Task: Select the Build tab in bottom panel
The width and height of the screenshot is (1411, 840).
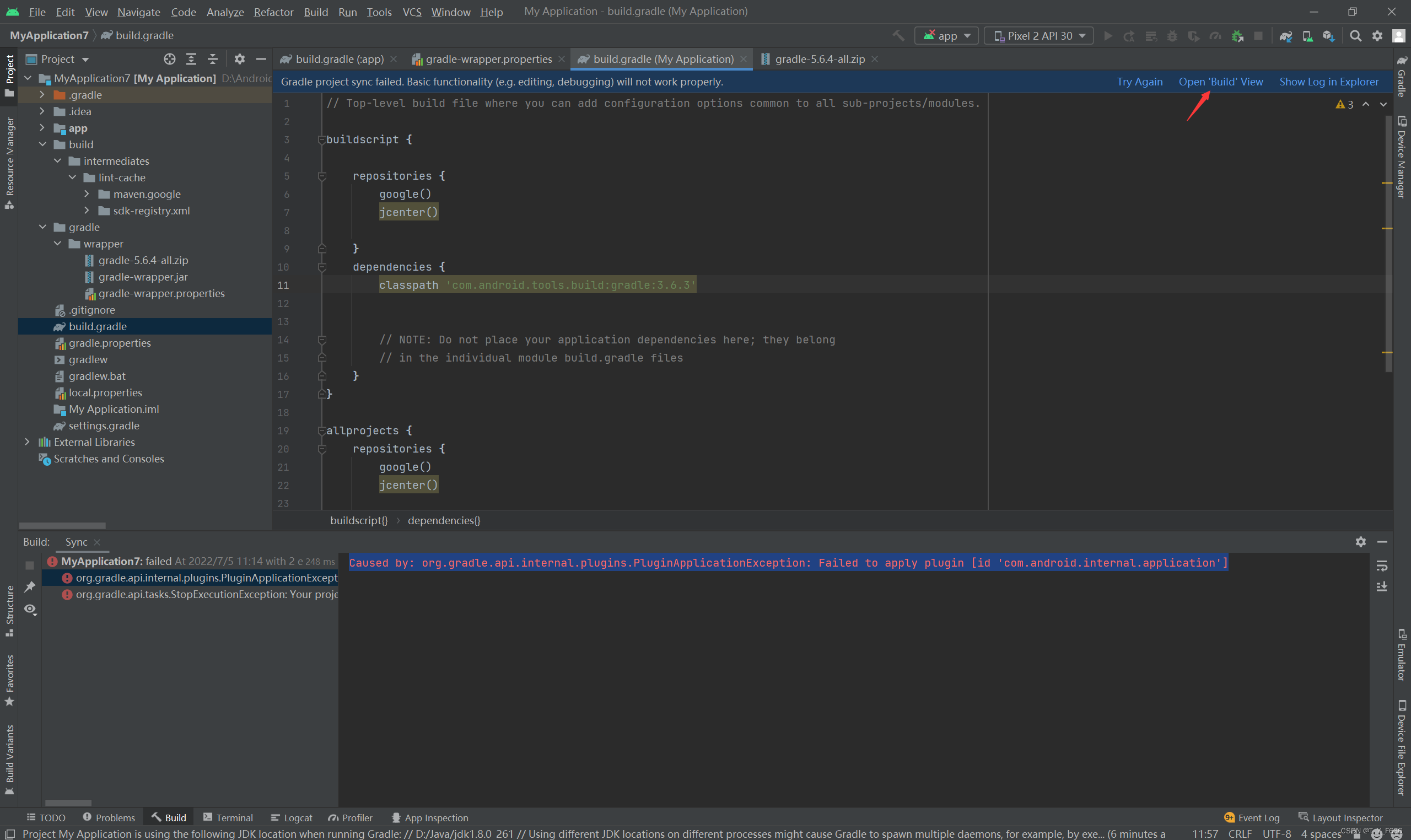Action: tap(174, 817)
